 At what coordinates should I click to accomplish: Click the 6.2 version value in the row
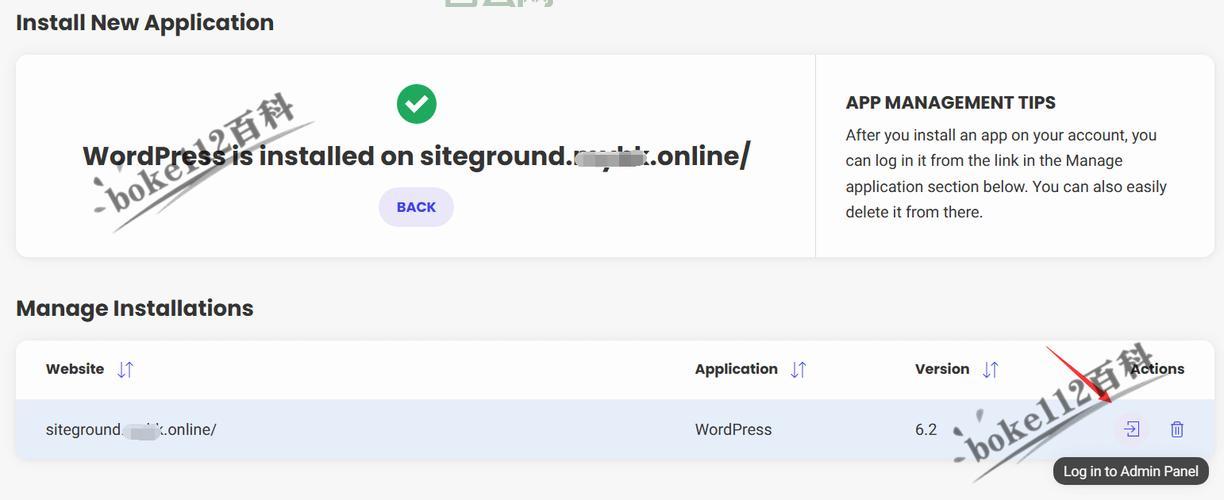click(x=926, y=430)
